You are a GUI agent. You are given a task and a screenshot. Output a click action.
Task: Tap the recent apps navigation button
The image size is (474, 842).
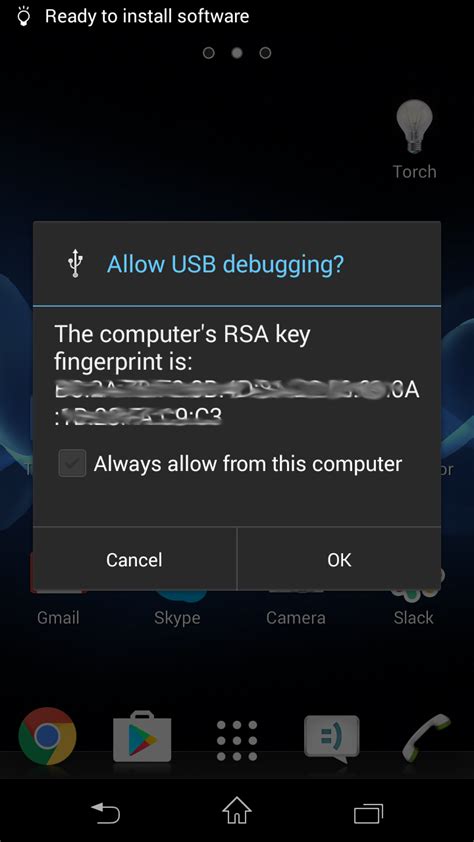click(x=368, y=813)
